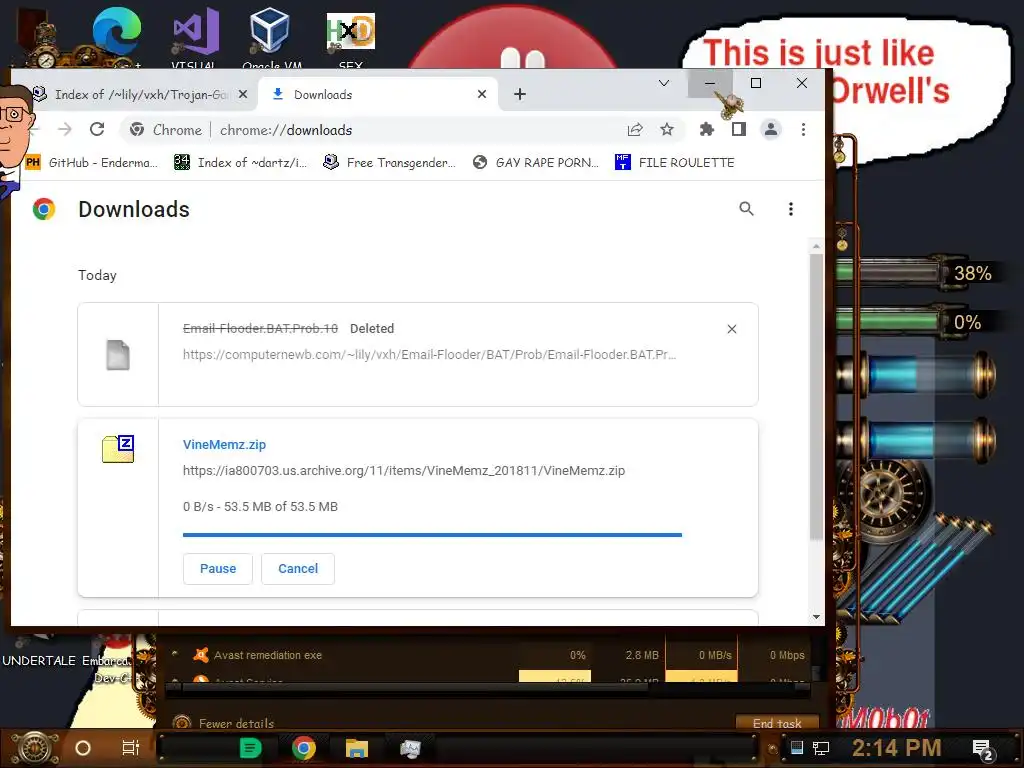The width and height of the screenshot is (1024, 768).
Task: Open Task Manager taskbar icon
Action: coord(410,748)
